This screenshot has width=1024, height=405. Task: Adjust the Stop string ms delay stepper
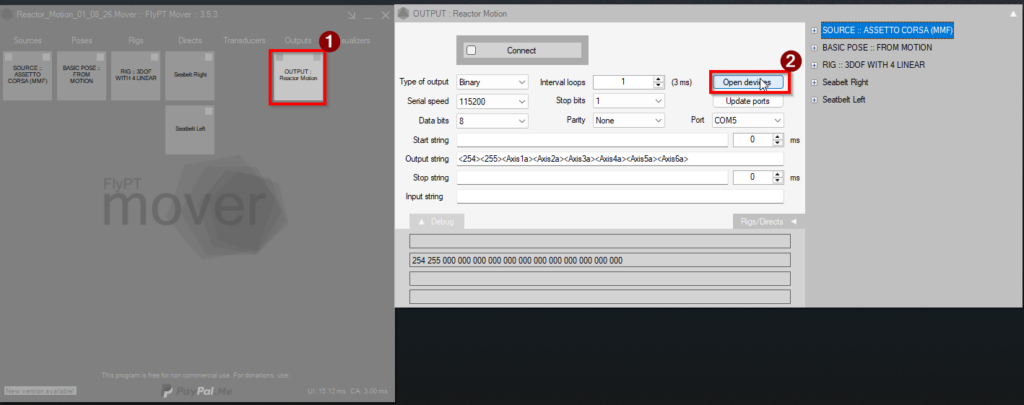coord(777,178)
